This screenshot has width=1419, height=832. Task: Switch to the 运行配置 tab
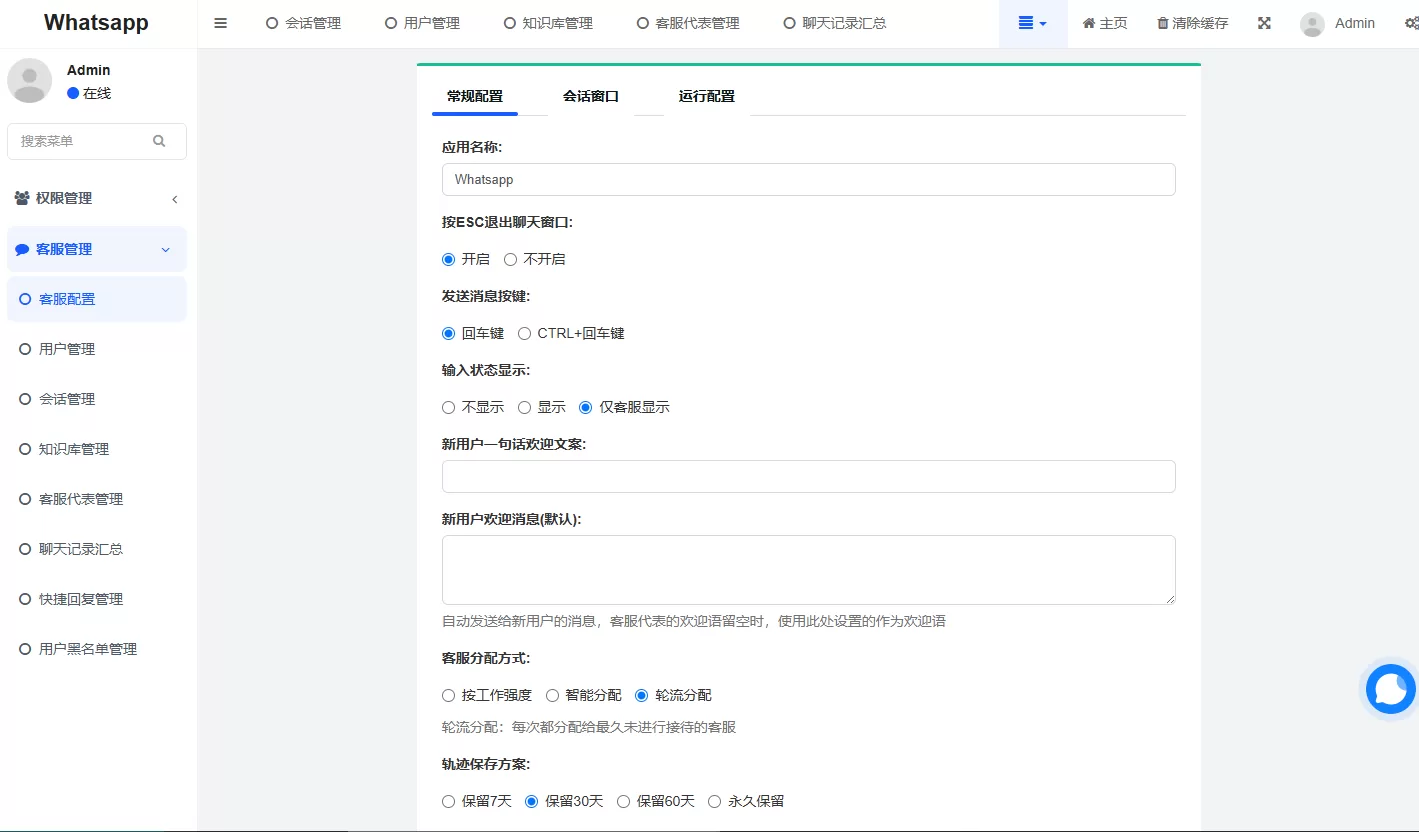tap(707, 96)
